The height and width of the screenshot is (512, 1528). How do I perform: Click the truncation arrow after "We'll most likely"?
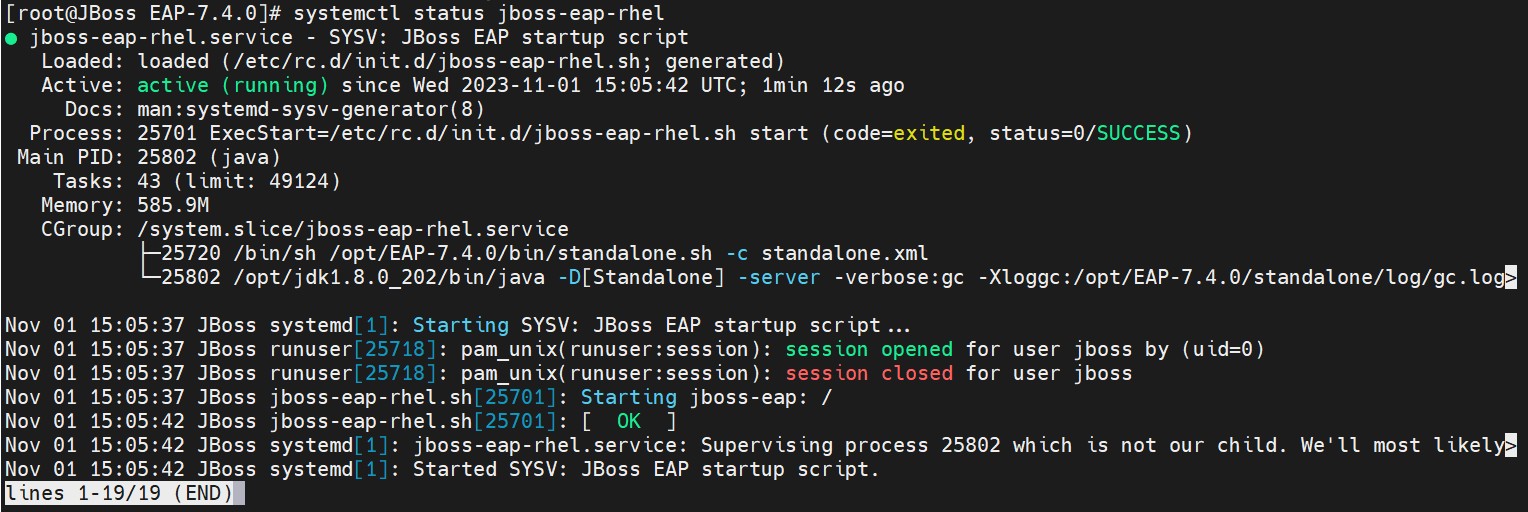[x=1510, y=446]
